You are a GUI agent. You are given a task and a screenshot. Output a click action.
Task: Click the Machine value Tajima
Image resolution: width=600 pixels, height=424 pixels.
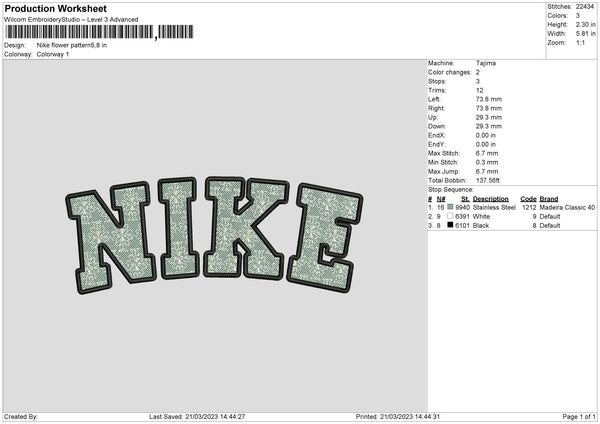[486, 63]
